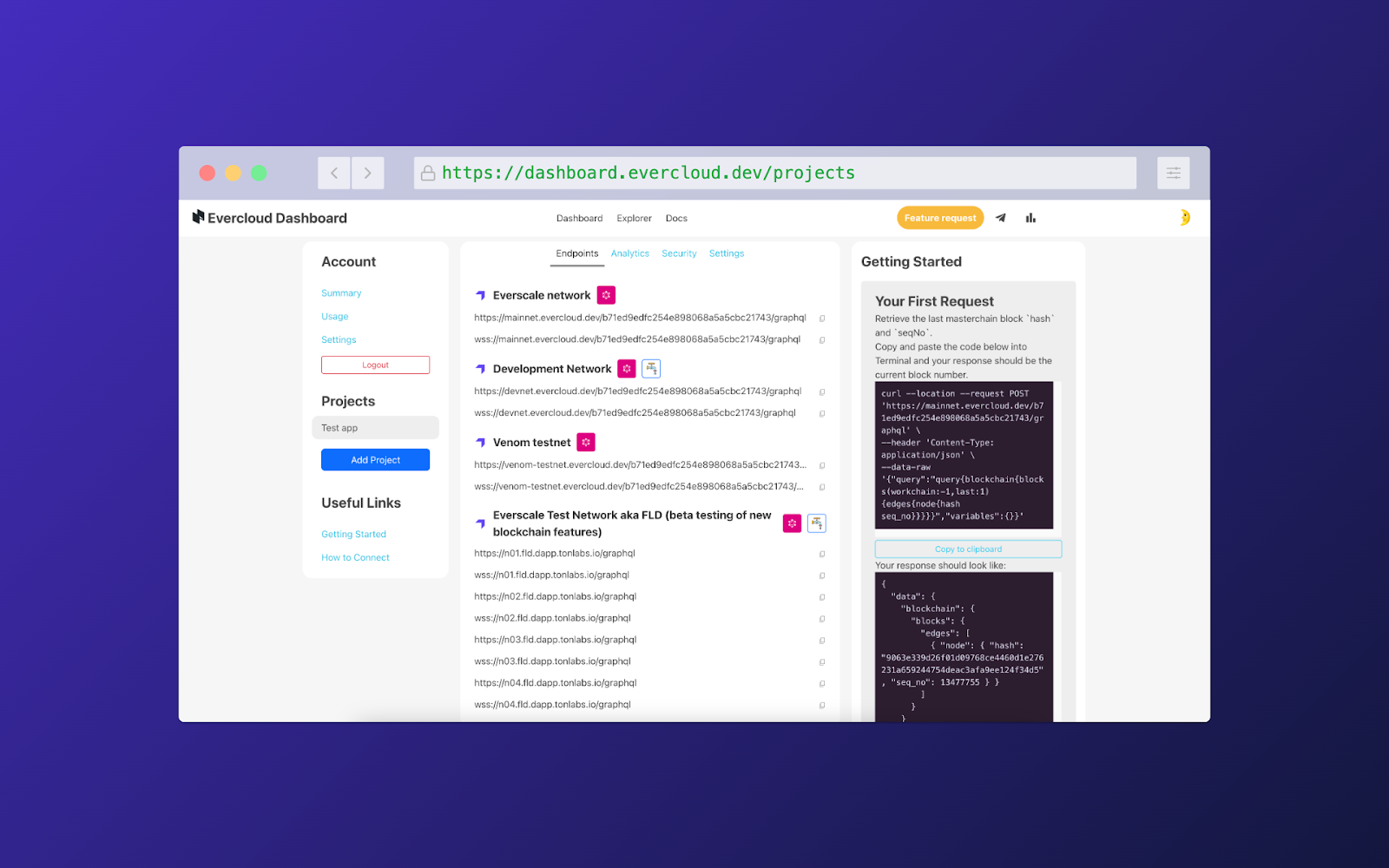Click the "Everscale network" heading
The image size is (1389, 868).
coord(542,295)
